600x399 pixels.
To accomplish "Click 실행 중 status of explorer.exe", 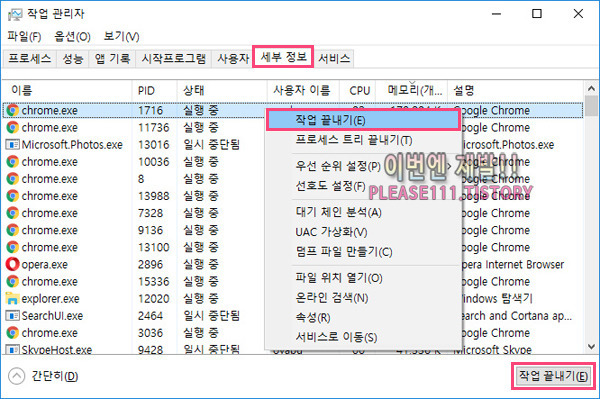I will tap(201, 298).
